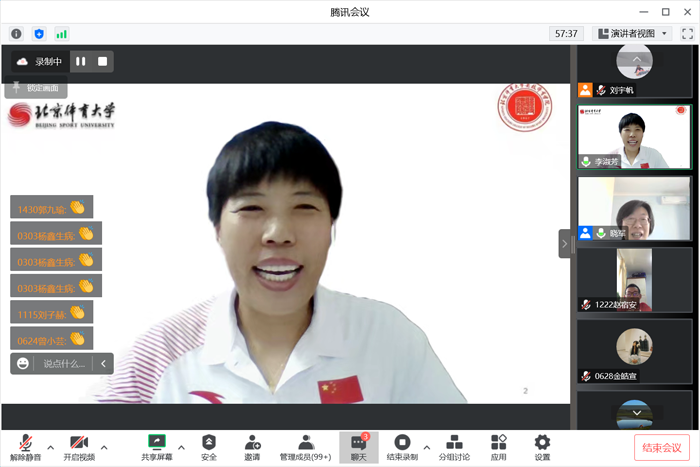
Task: Click 共享屏幕 share screen button
Action: 157,448
